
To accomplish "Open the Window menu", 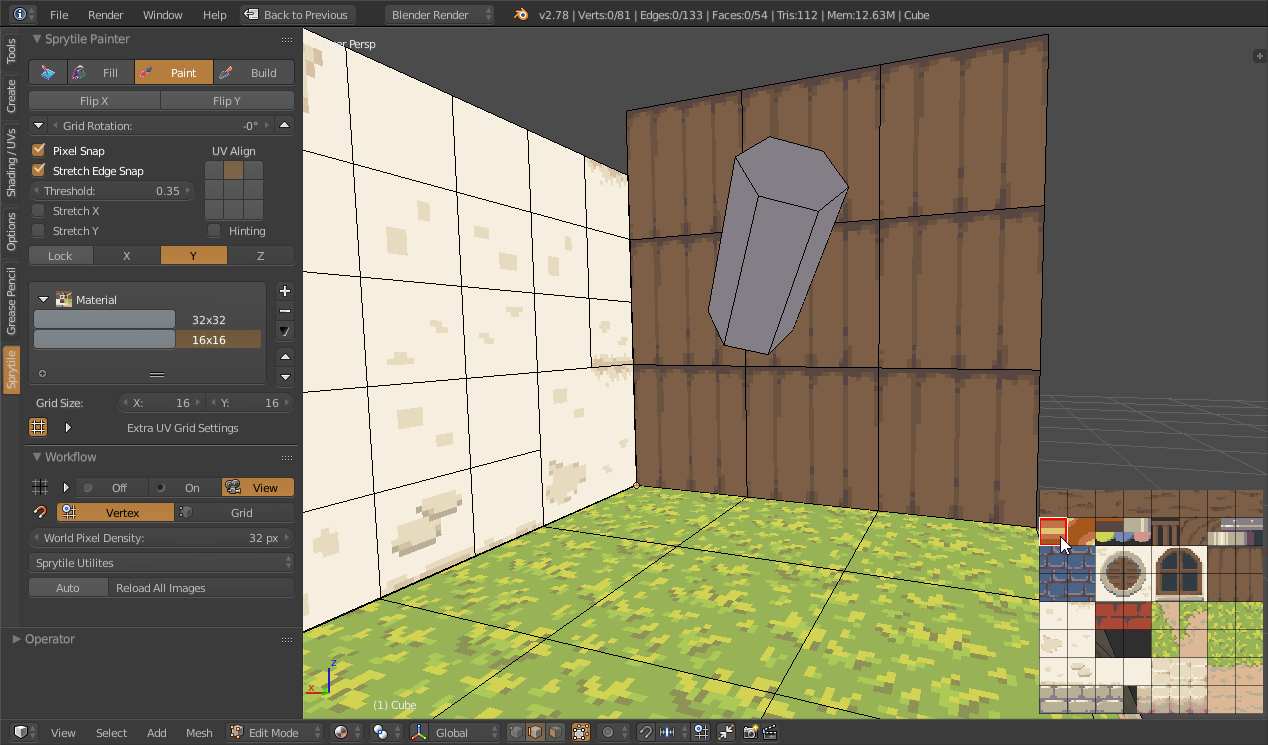I will point(162,15).
